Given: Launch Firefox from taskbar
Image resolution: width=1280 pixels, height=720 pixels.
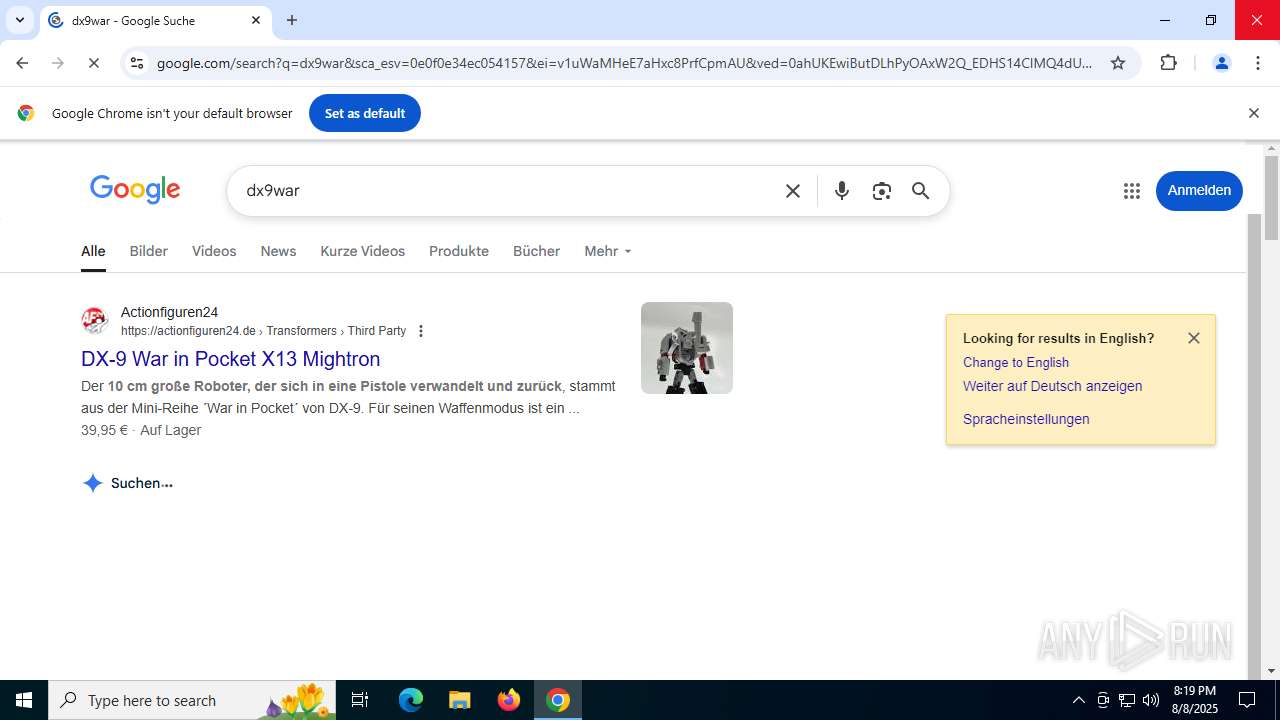Looking at the screenshot, I should point(509,700).
